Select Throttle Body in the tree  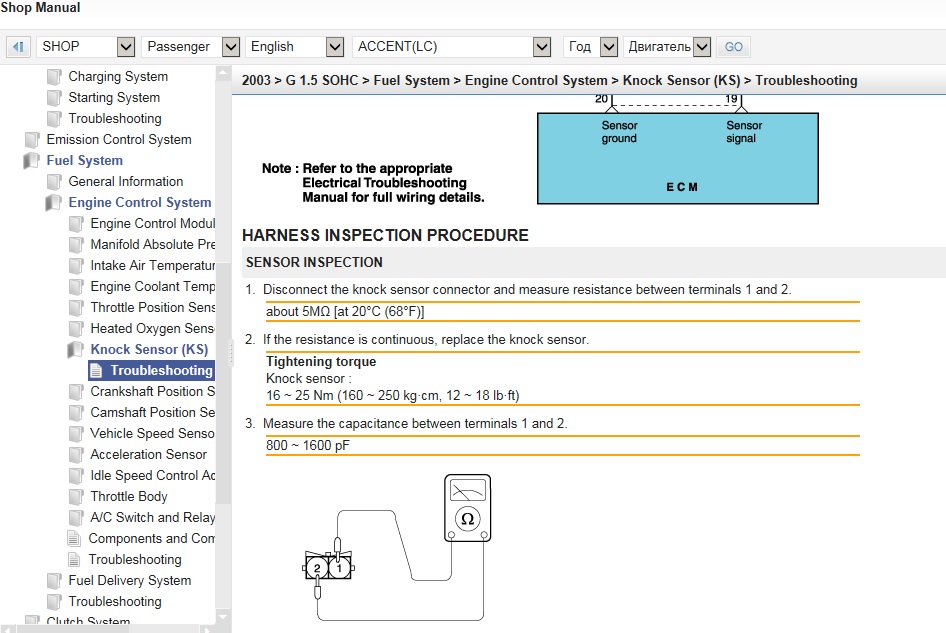click(x=129, y=496)
